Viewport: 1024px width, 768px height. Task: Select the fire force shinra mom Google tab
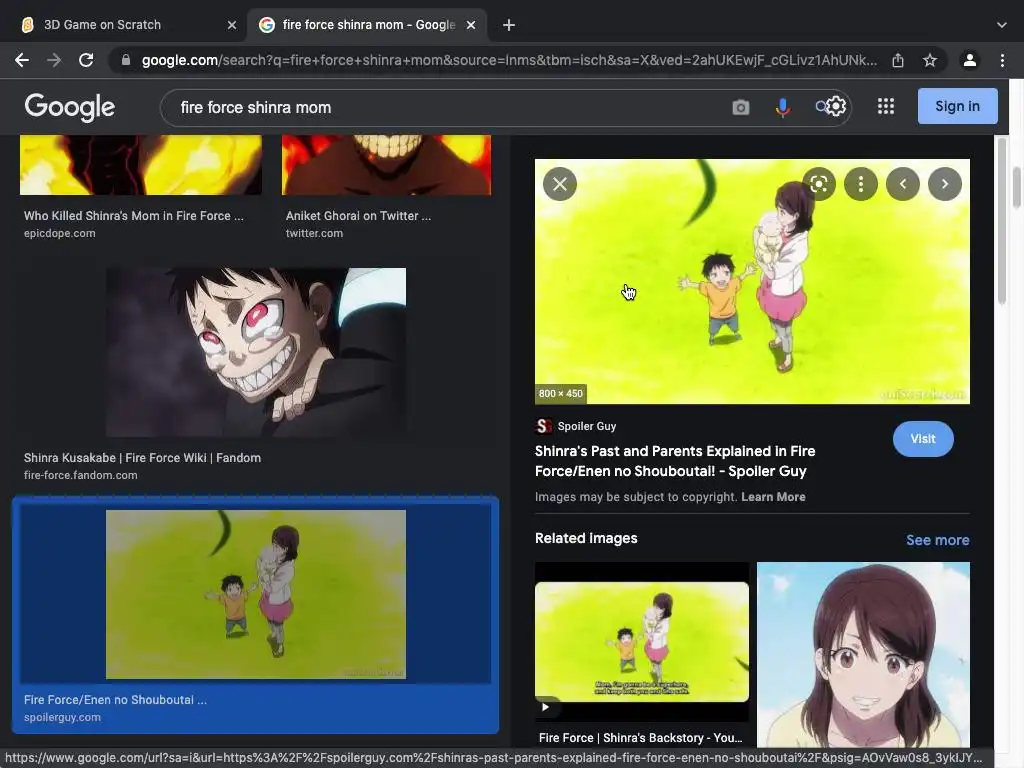pos(367,25)
